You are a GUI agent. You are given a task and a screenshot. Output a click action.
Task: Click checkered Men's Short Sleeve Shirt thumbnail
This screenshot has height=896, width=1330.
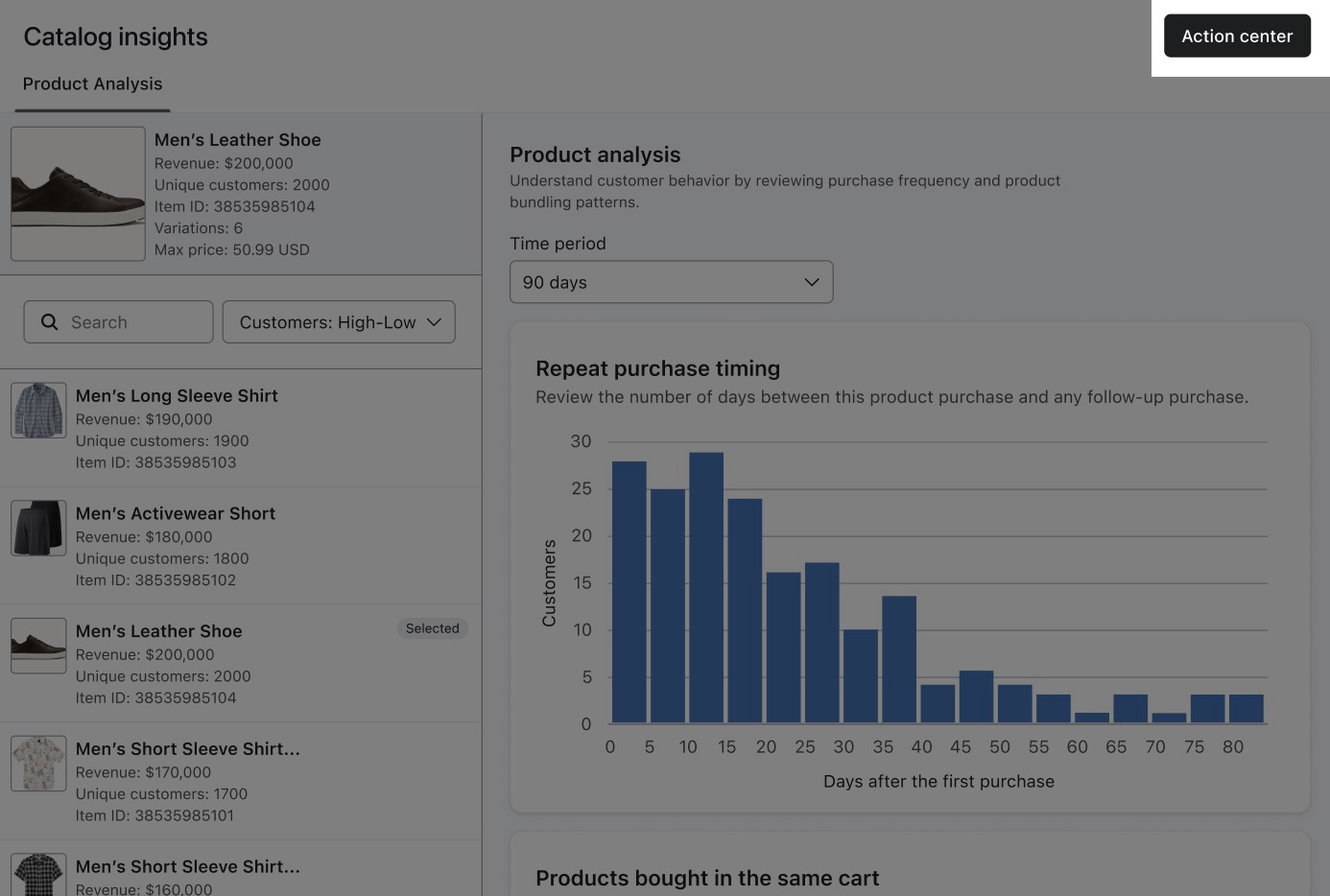[38, 874]
